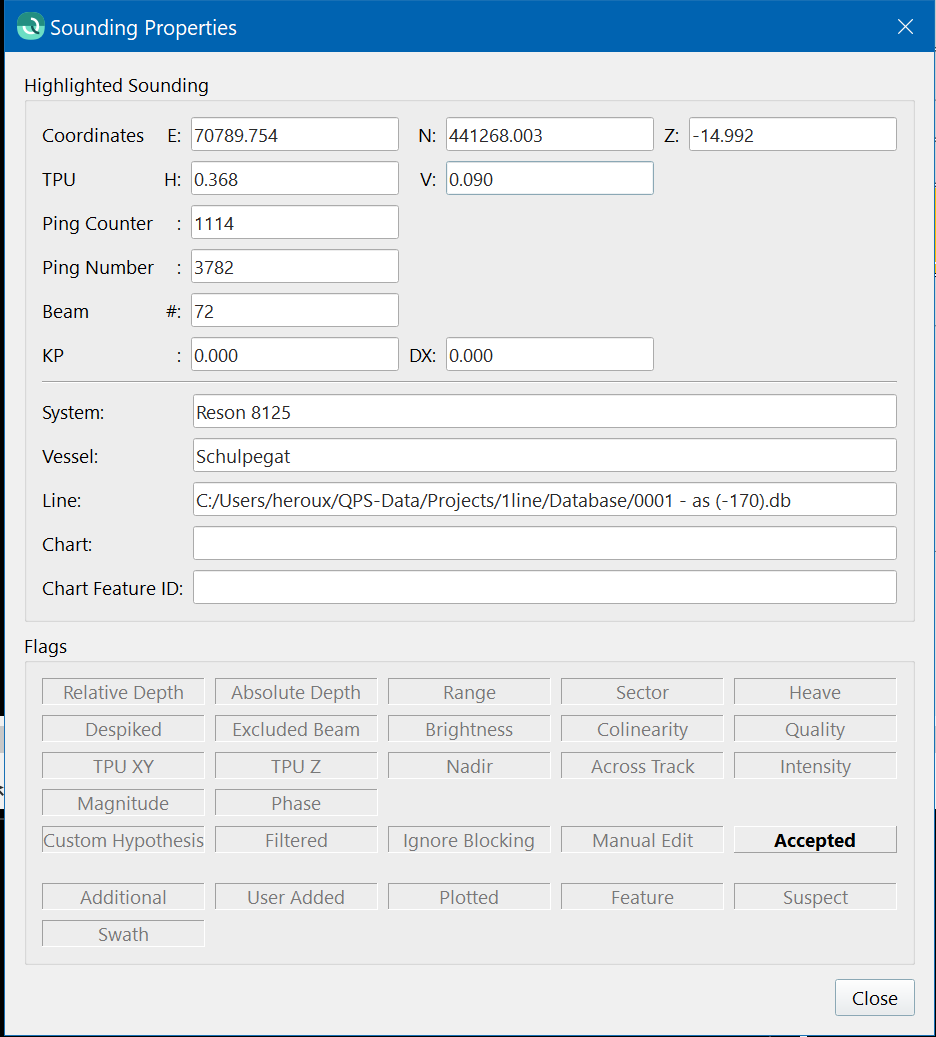Click the Coordinates label
The width and height of the screenshot is (936, 1037).
[93, 135]
